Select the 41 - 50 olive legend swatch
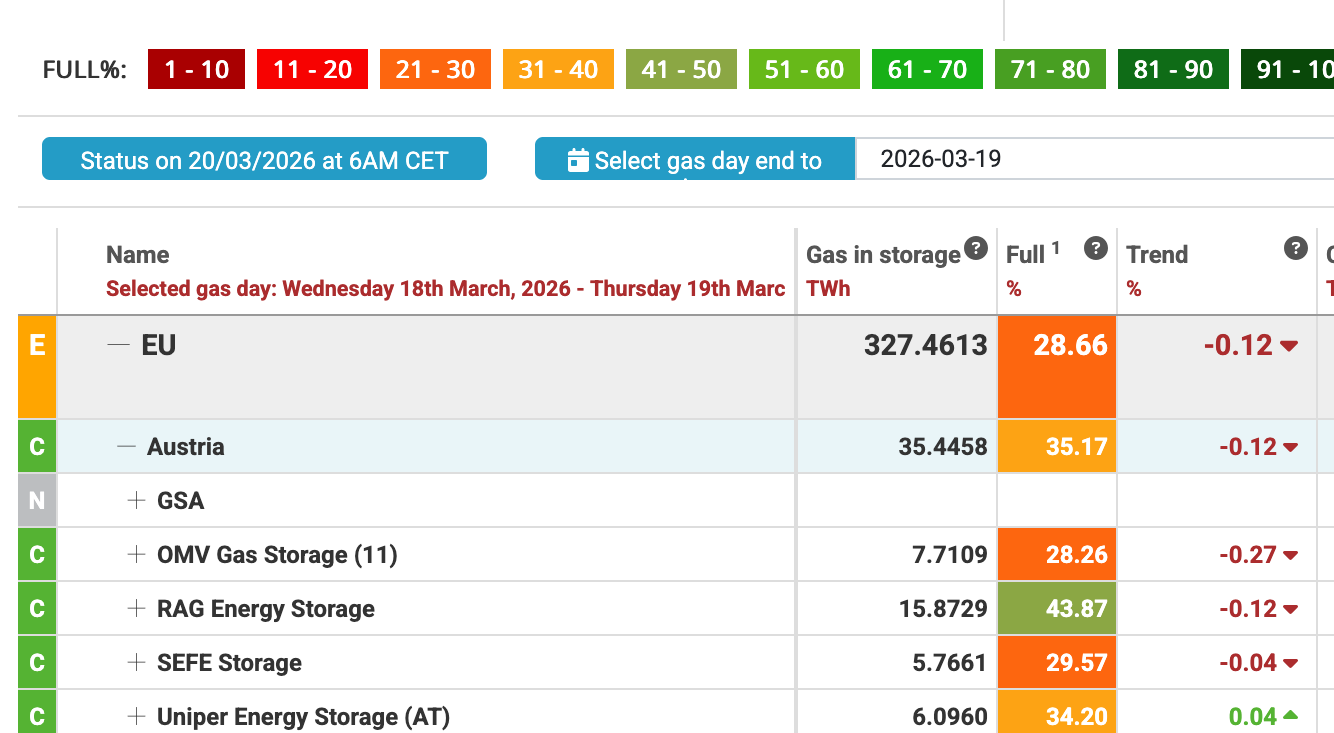 click(x=681, y=70)
